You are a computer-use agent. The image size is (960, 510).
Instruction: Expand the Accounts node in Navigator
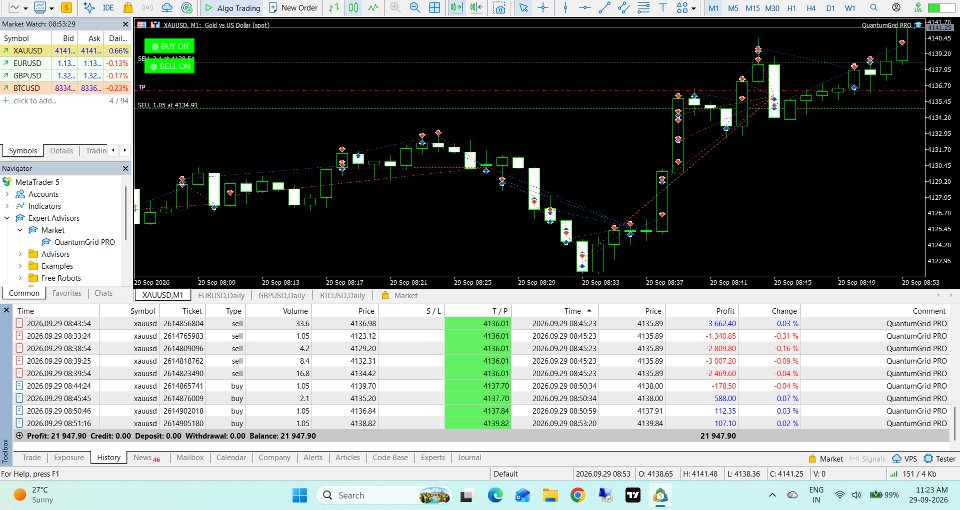[7, 194]
